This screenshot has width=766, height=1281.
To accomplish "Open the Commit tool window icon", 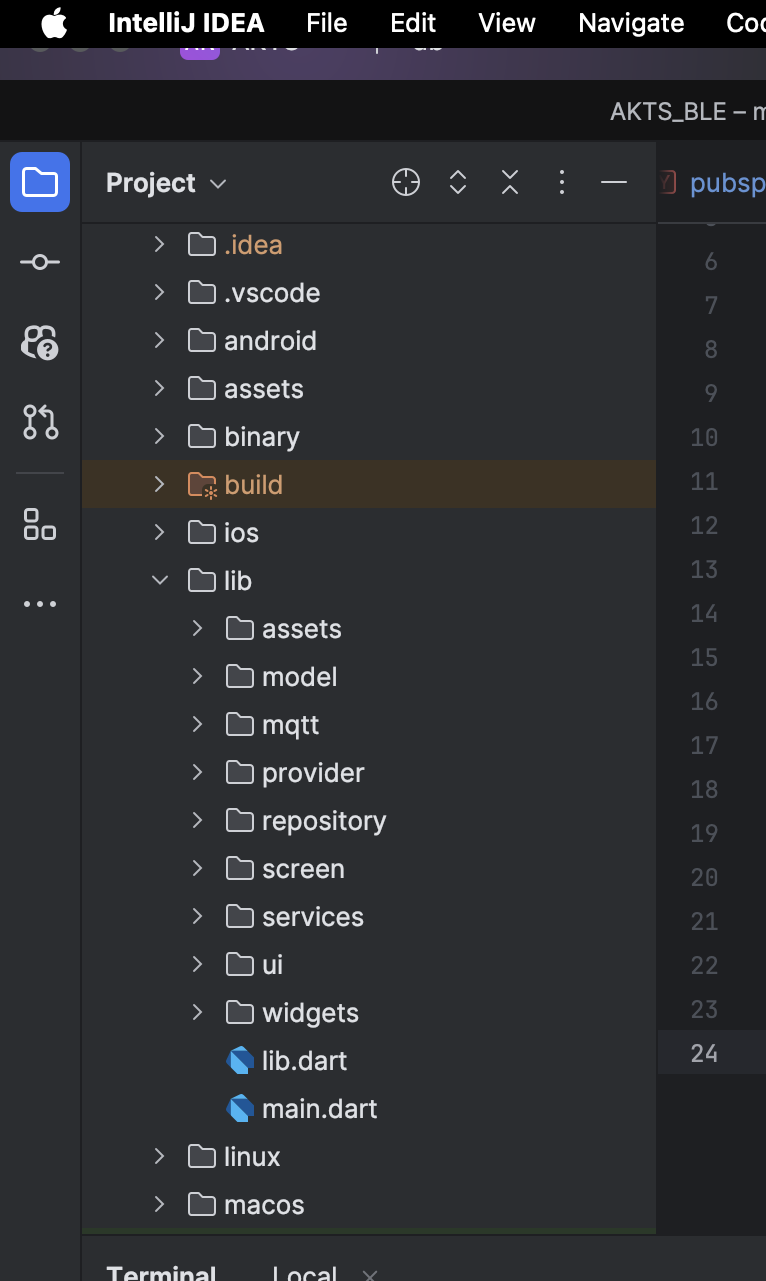I will 40,262.
